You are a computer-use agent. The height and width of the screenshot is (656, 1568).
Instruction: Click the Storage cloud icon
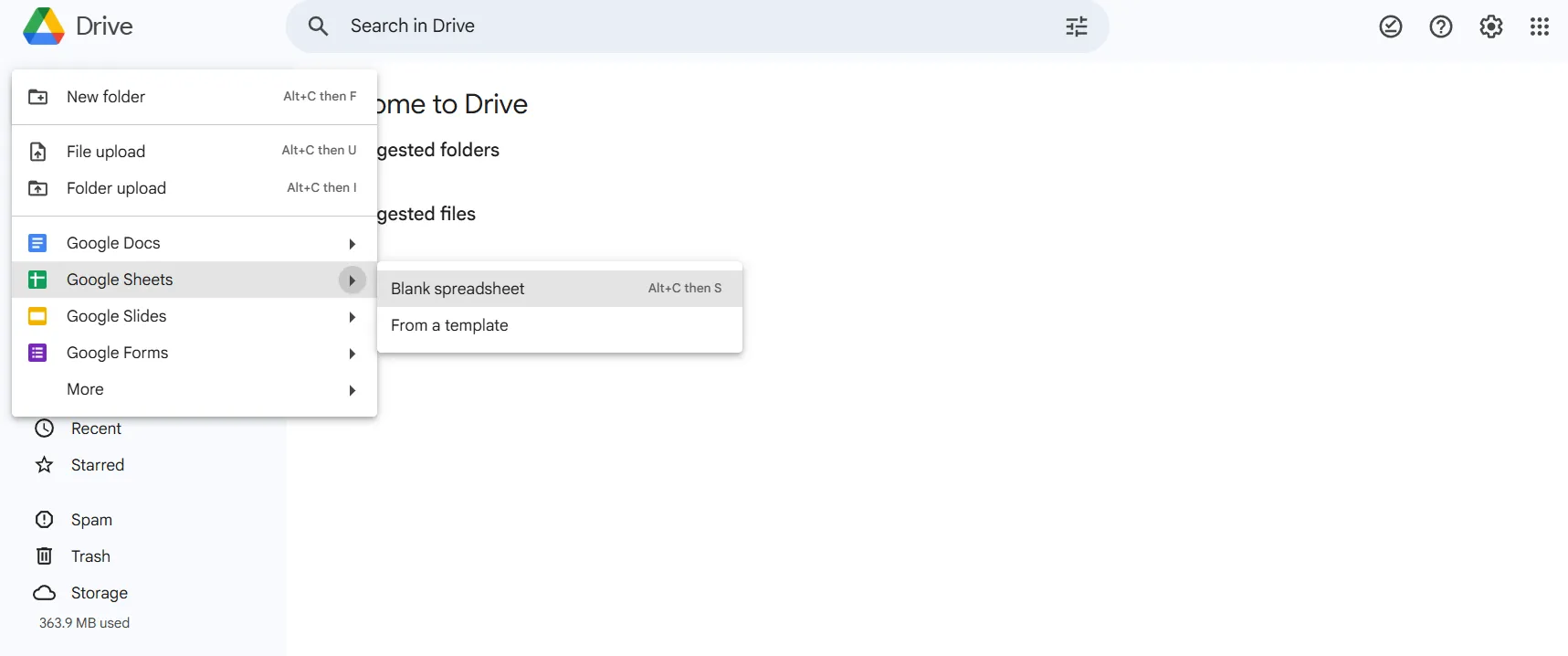44,593
